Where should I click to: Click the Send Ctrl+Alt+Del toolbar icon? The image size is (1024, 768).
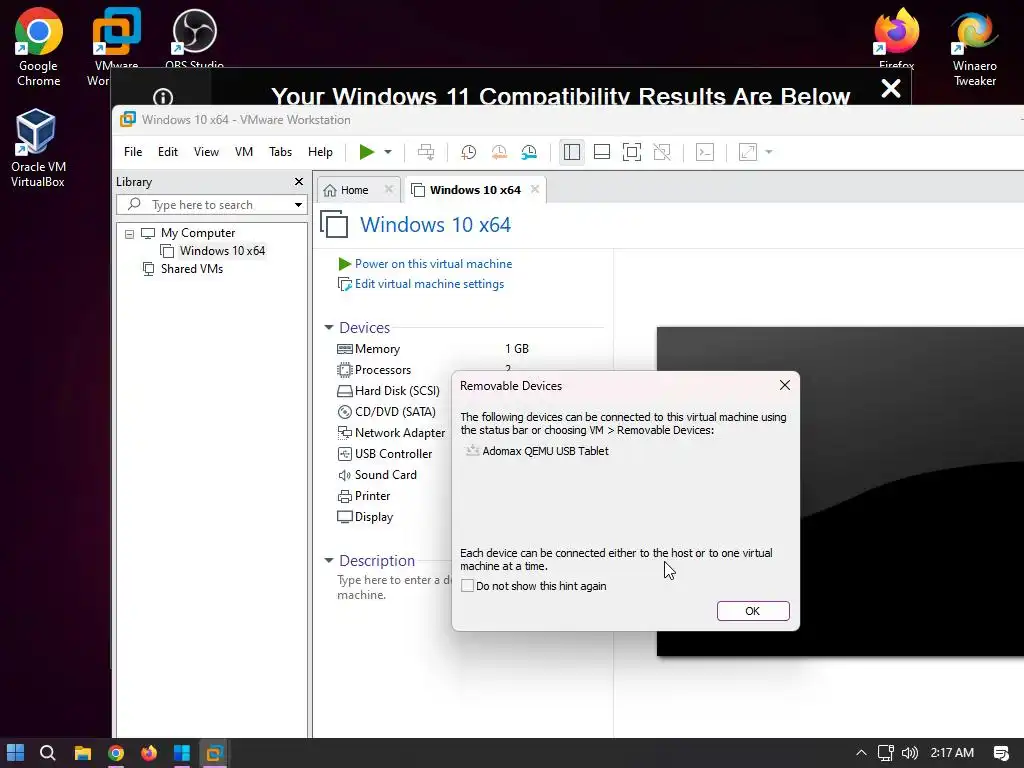[426, 152]
